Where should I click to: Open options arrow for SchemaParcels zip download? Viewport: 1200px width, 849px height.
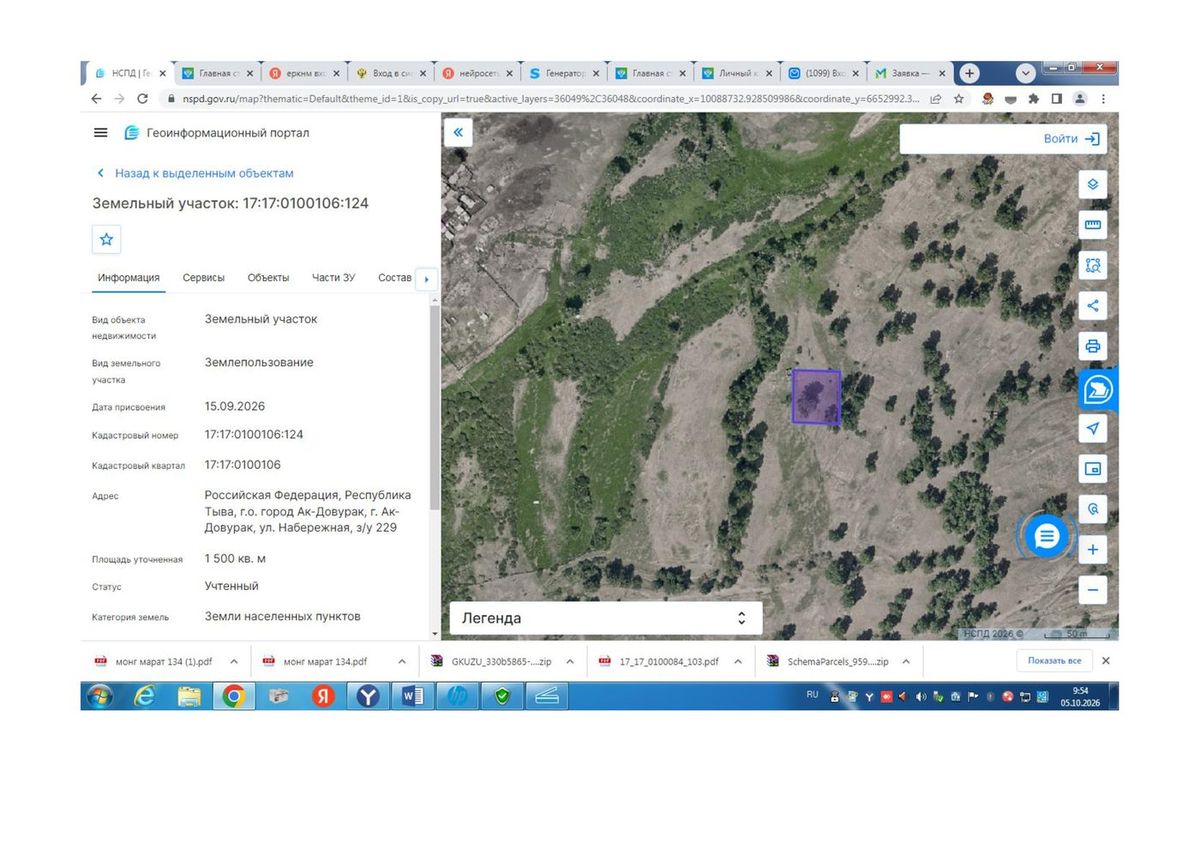(906, 661)
